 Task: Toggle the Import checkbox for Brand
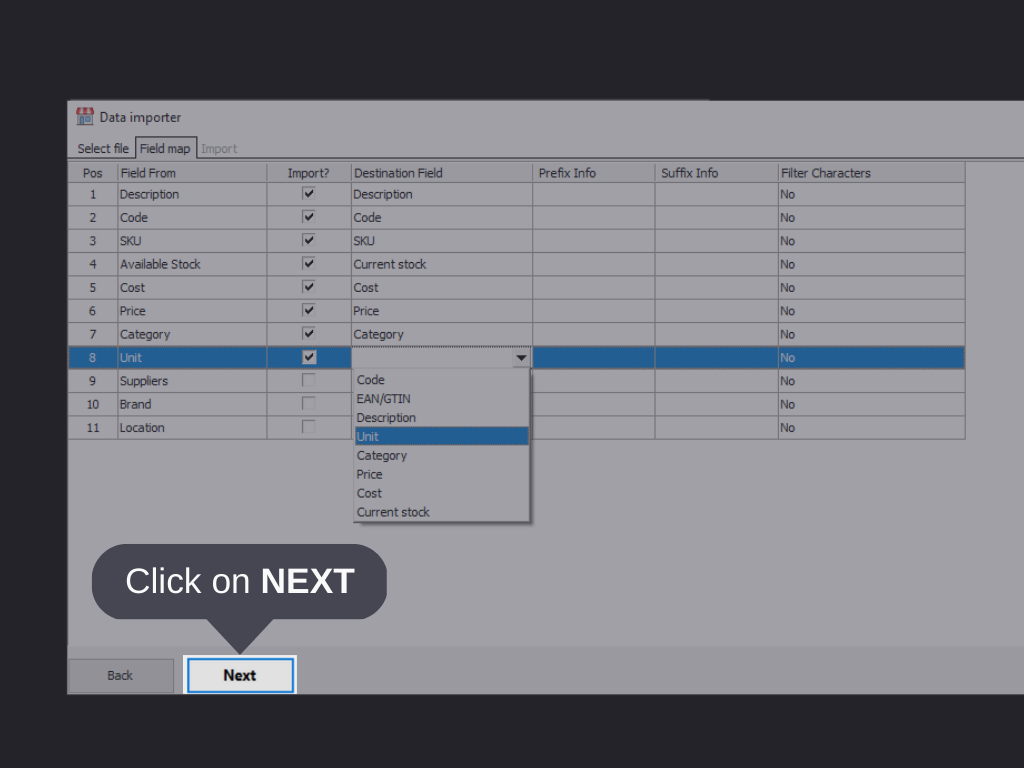pos(309,404)
